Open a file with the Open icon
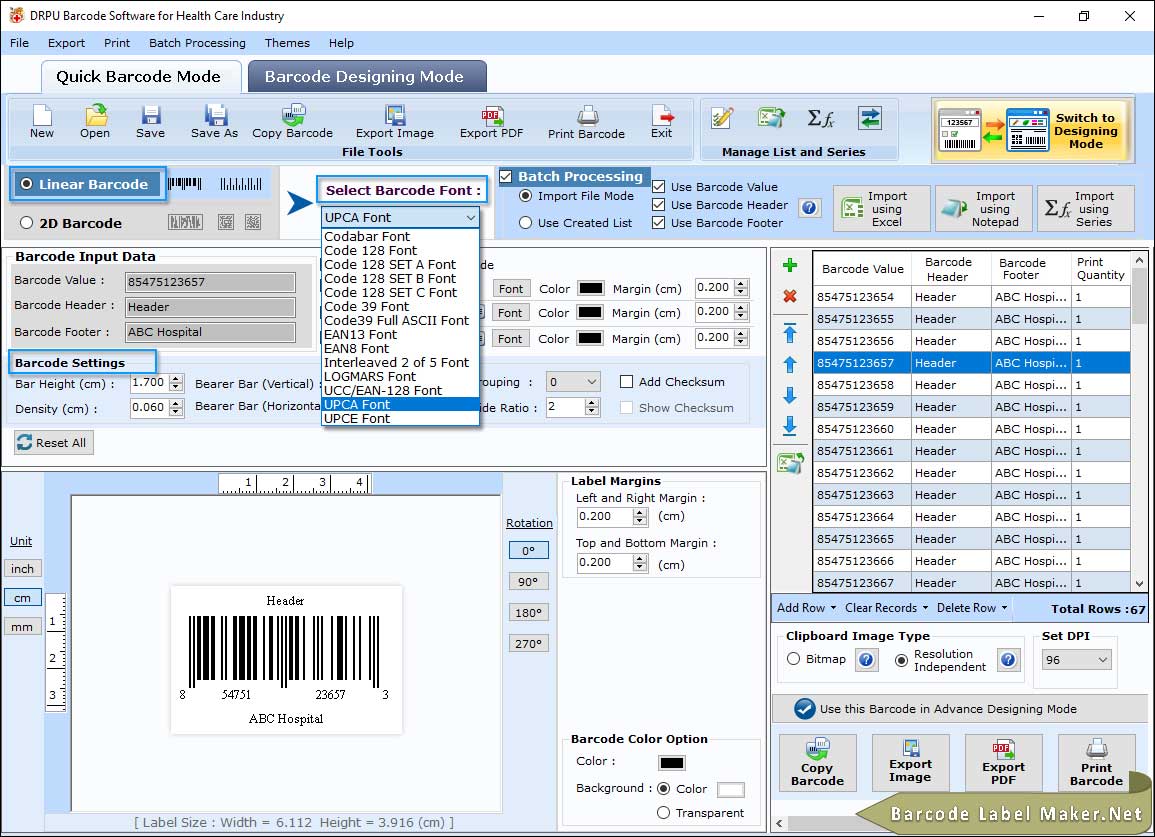Screen dimensions: 1155x837 pyautogui.click(x=95, y=121)
